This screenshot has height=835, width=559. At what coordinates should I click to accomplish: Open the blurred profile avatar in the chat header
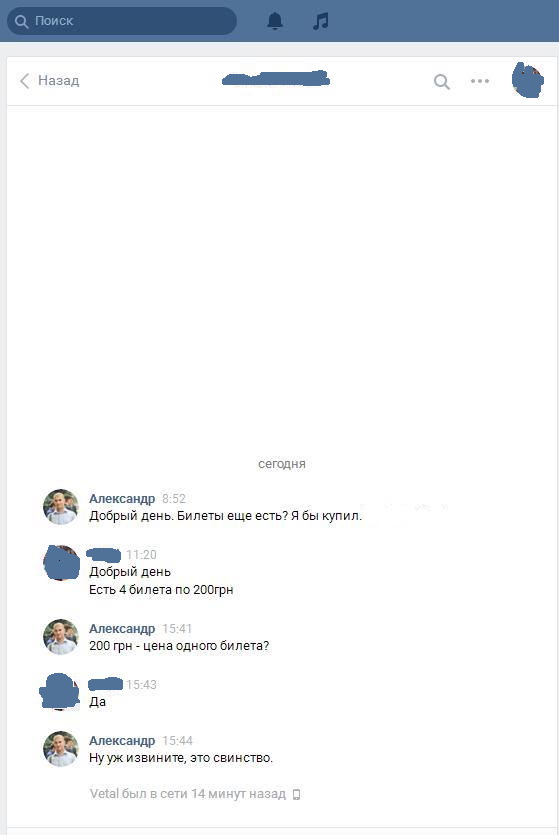click(528, 80)
